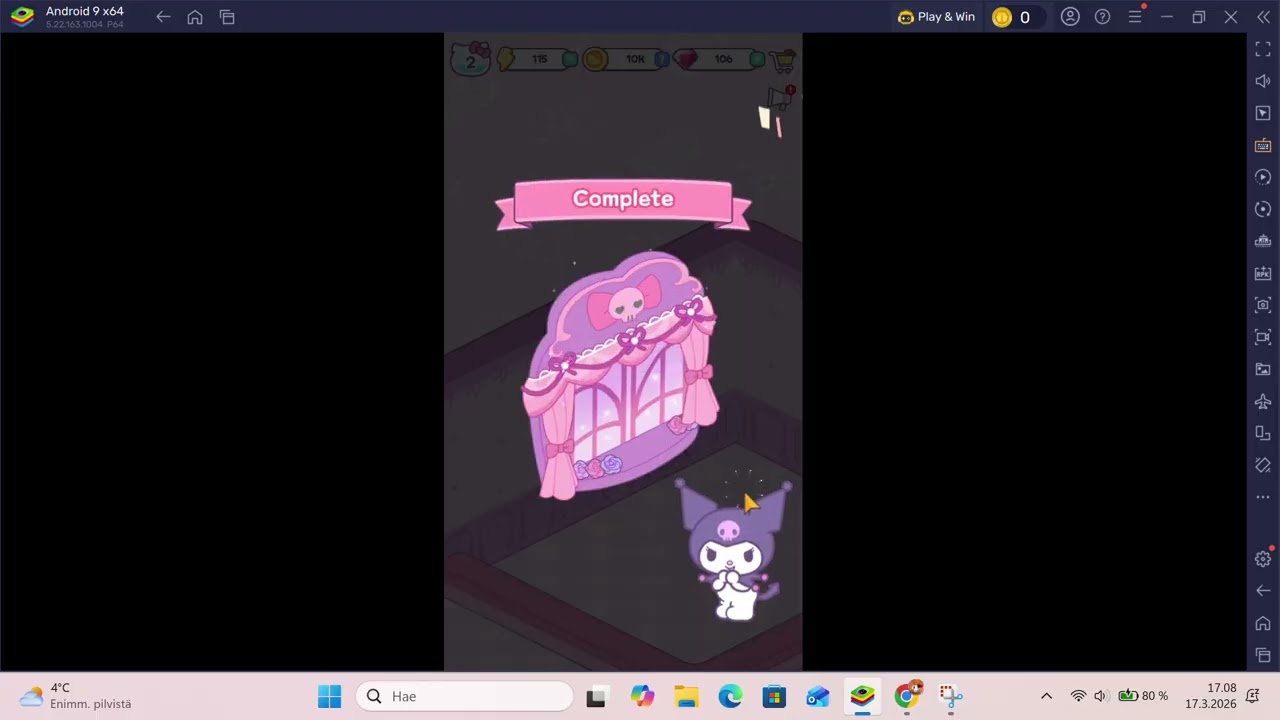Open the weather widget showing 4°C
The width and height of the screenshot is (1280, 720).
[x=76, y=696]
